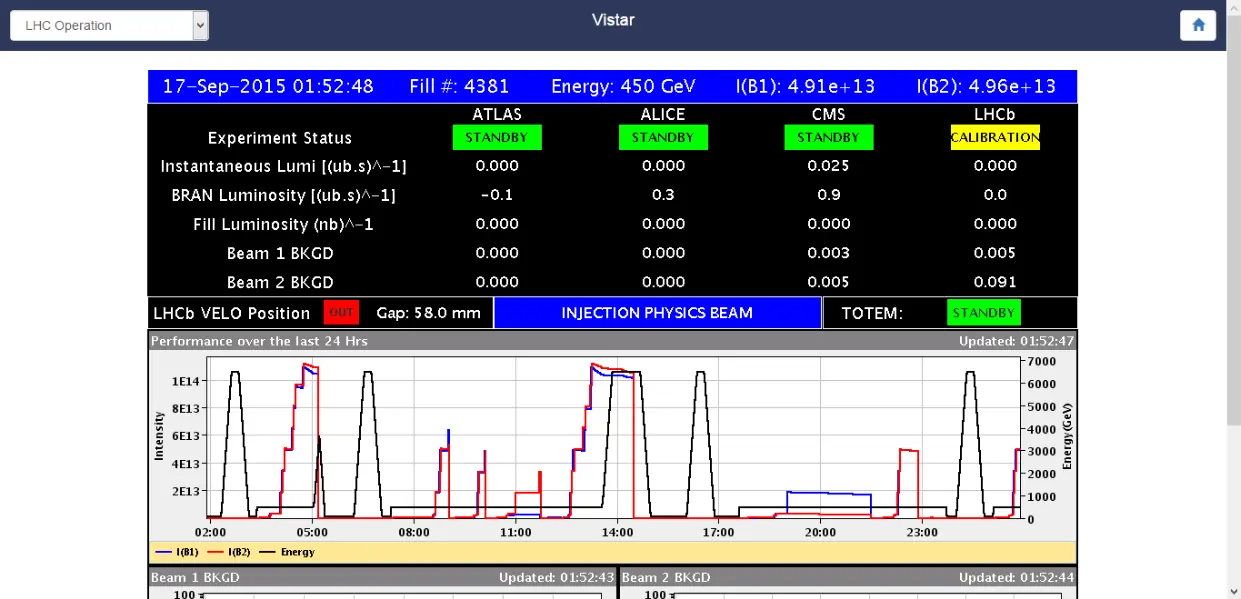
Task: Click ATLAS green STANDBY status badge
Action: coord(497,137)
